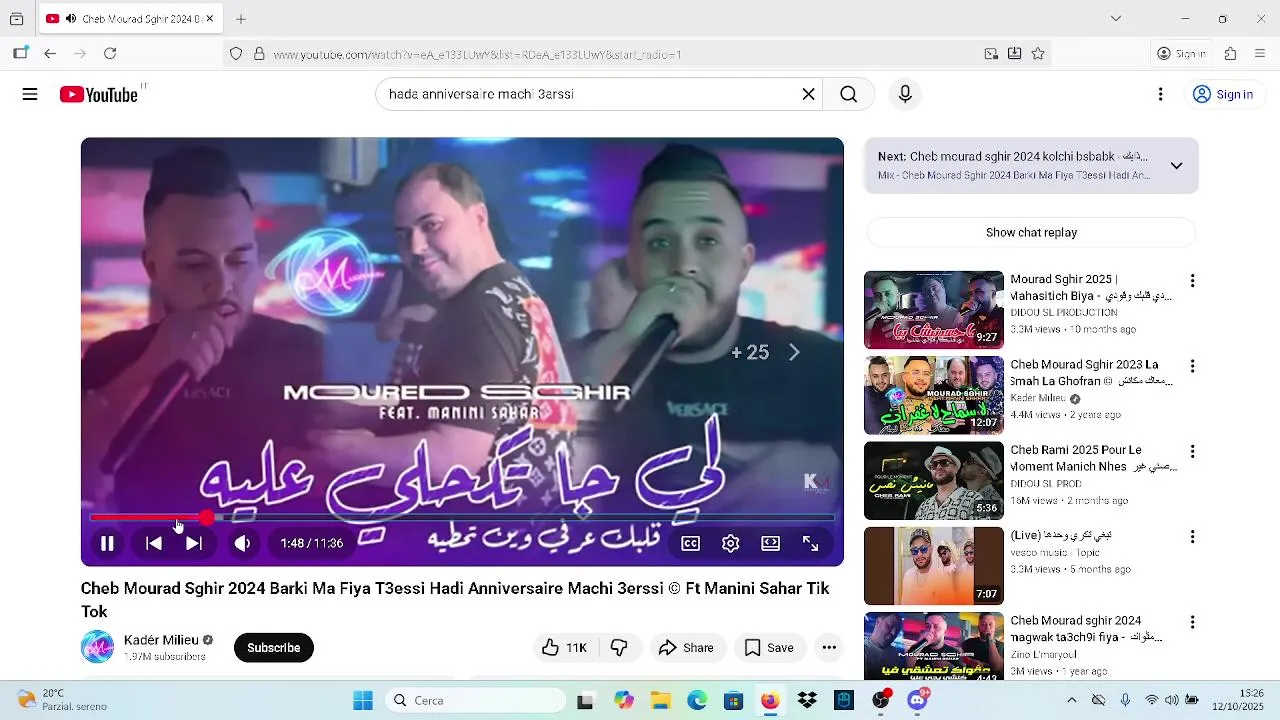Like the video with 11K likes
Viewport: 1280px width, 720px height.
click(x=564, y=647)
